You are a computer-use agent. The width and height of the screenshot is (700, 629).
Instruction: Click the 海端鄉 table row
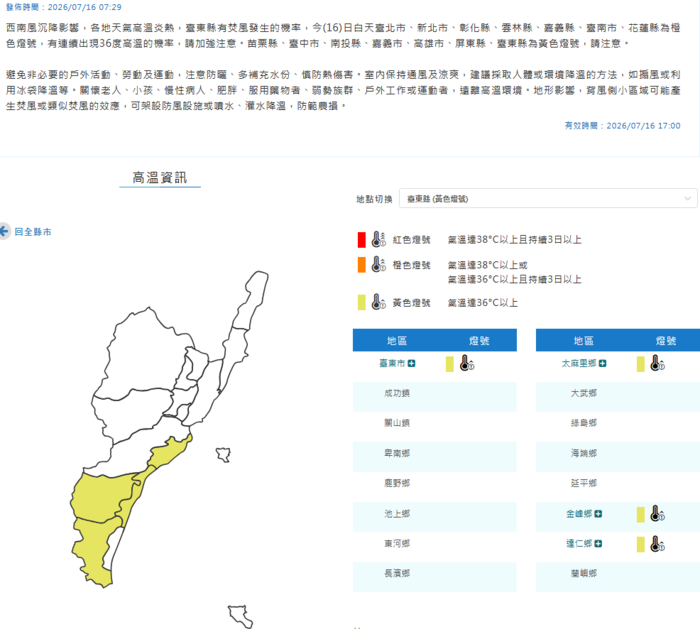[618, 457]
